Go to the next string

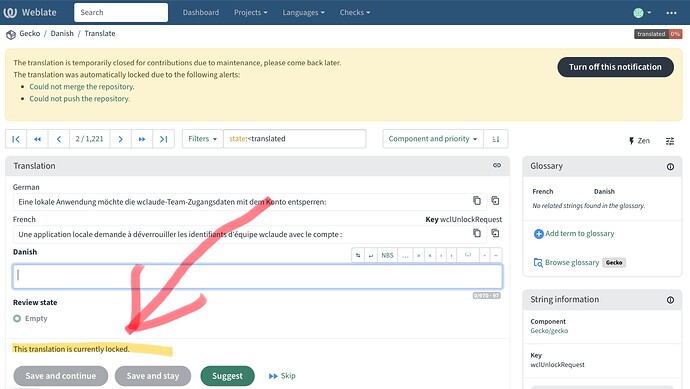point(121,139)
